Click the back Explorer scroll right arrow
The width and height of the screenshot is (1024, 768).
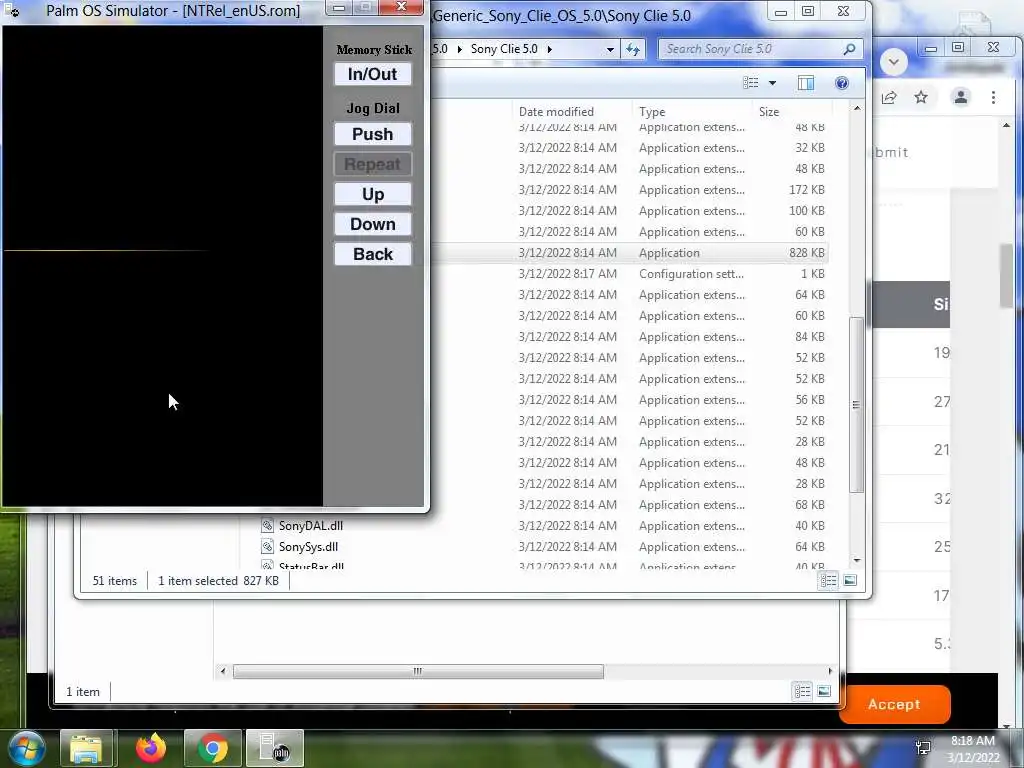830,671
